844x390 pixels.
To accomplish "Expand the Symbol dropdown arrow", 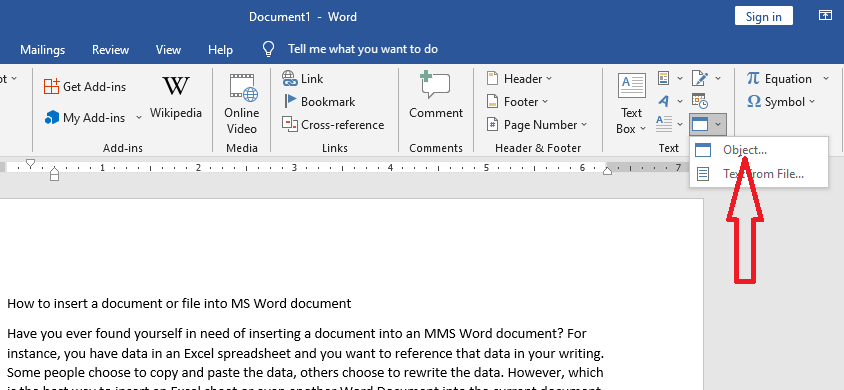I will 812,102.
